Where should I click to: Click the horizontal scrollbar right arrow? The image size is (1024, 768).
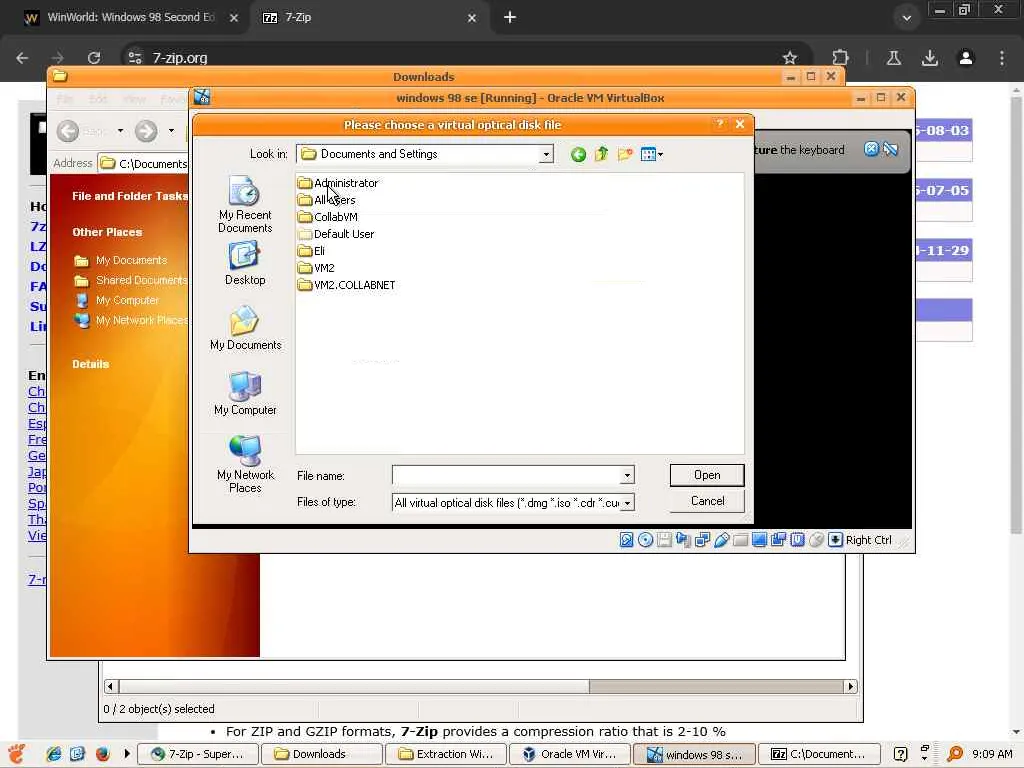(850, 686)
